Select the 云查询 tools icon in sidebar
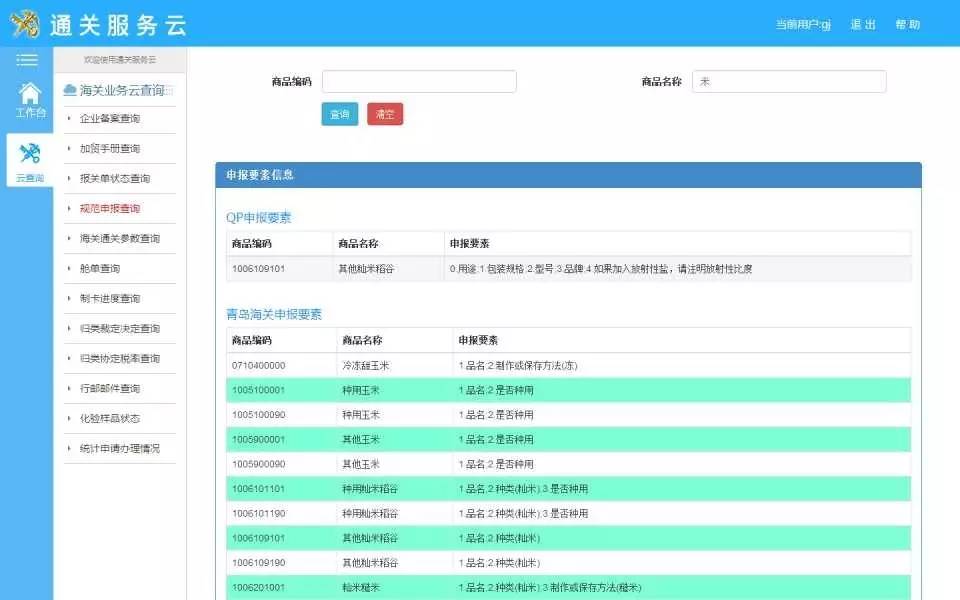The height and width of the screenshot is (600, 960). click(27, 155)
